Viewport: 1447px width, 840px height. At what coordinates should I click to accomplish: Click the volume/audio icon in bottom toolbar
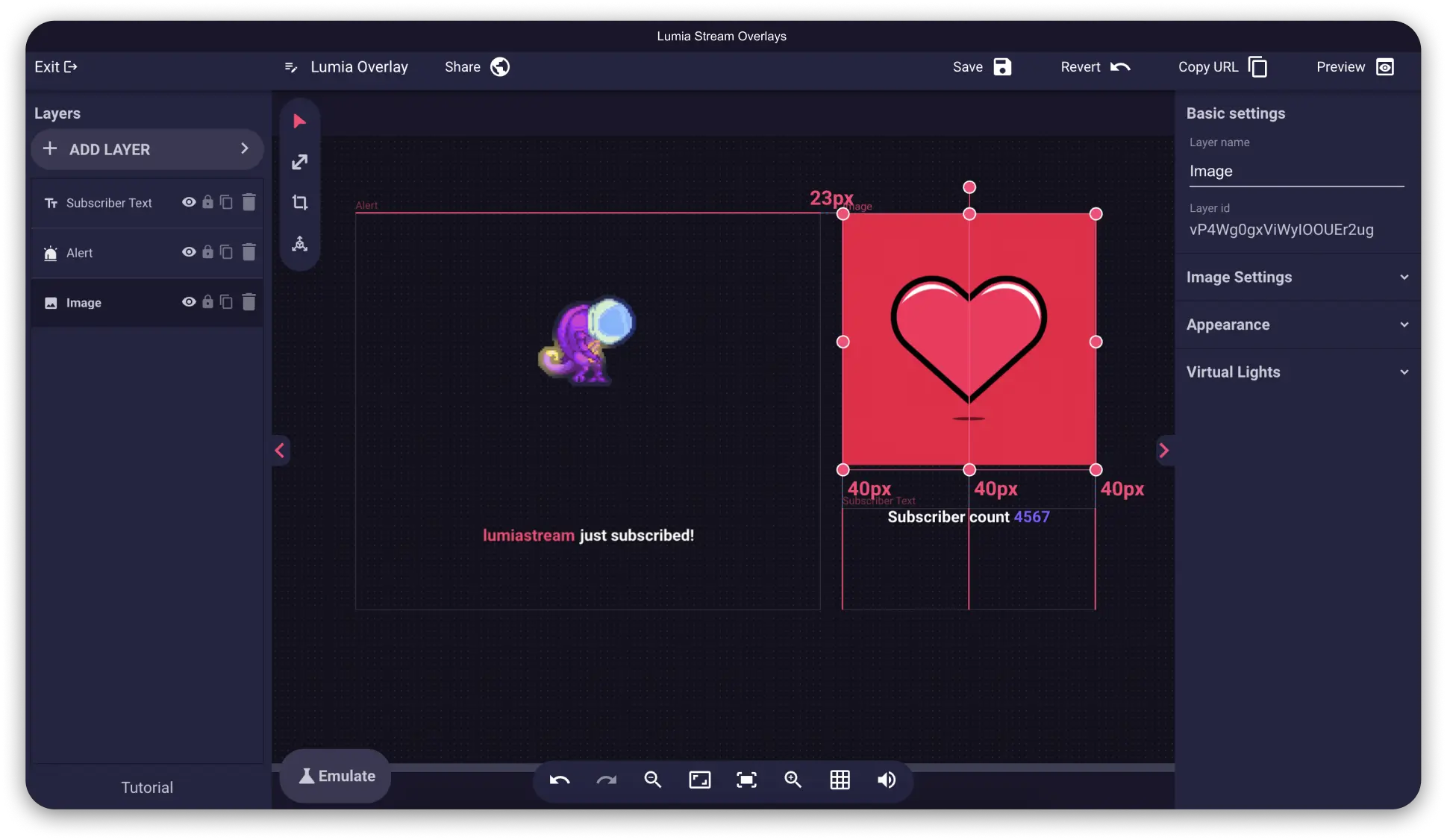coord(886,780)
